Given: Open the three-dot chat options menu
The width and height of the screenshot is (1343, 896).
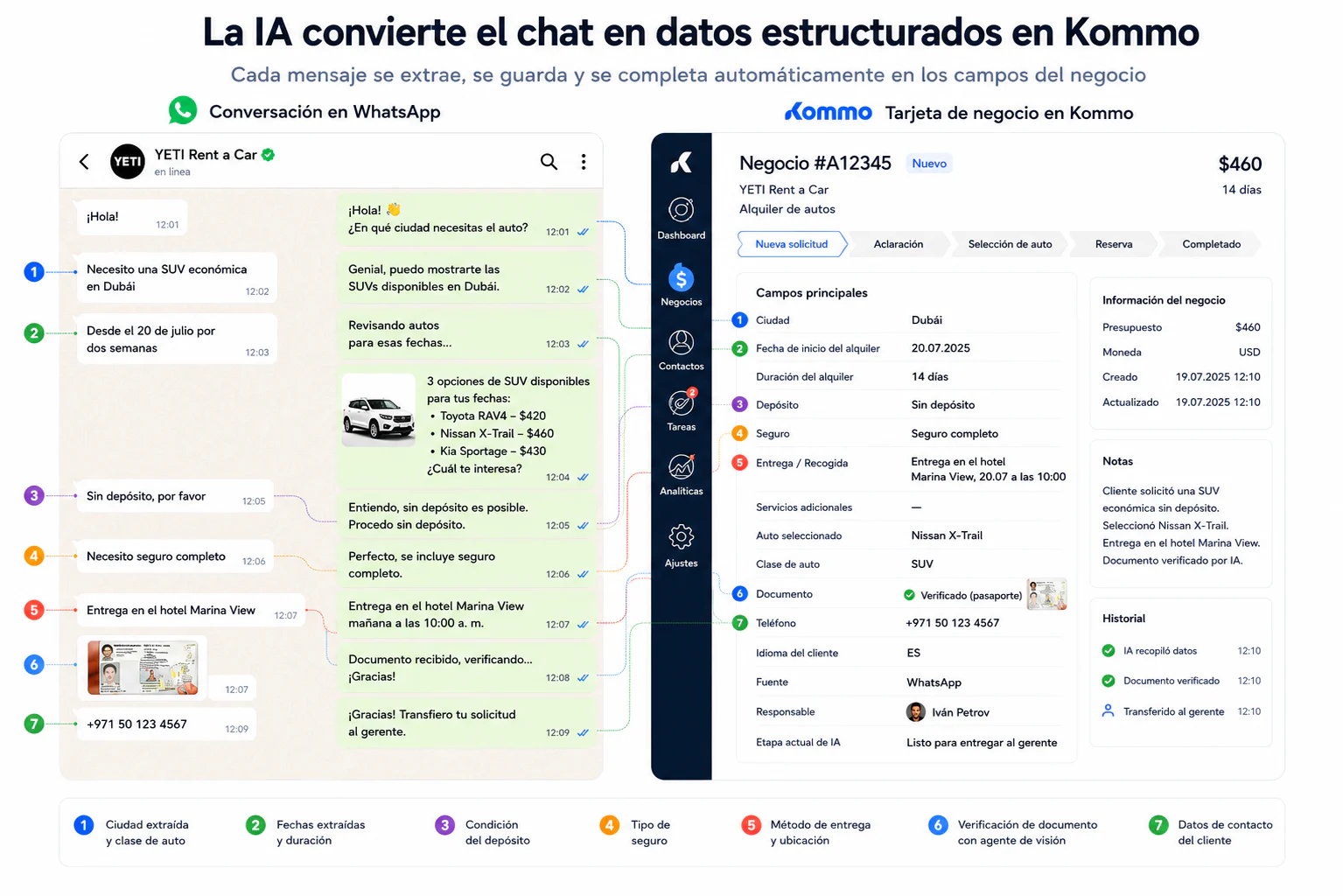Looking at the screenshot, I should [584, 162].
